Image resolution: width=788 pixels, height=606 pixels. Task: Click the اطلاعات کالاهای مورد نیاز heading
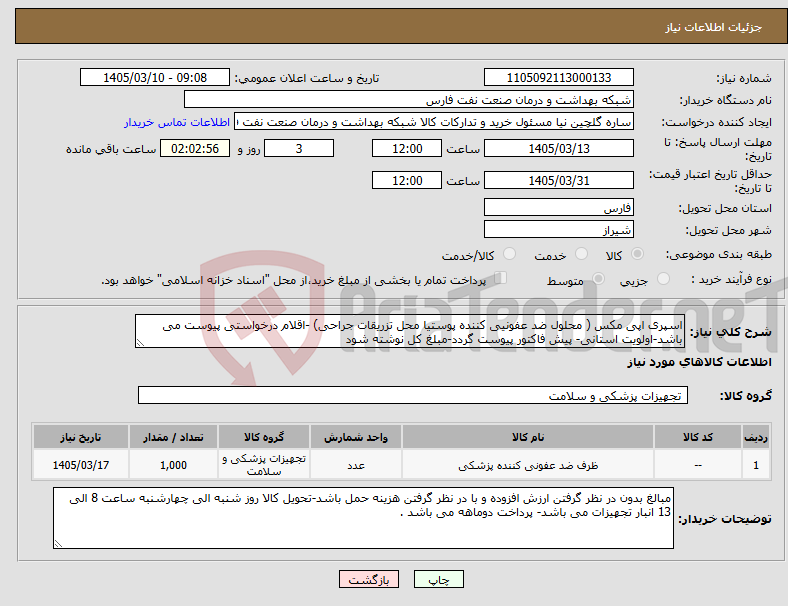(x=699, y=362)
